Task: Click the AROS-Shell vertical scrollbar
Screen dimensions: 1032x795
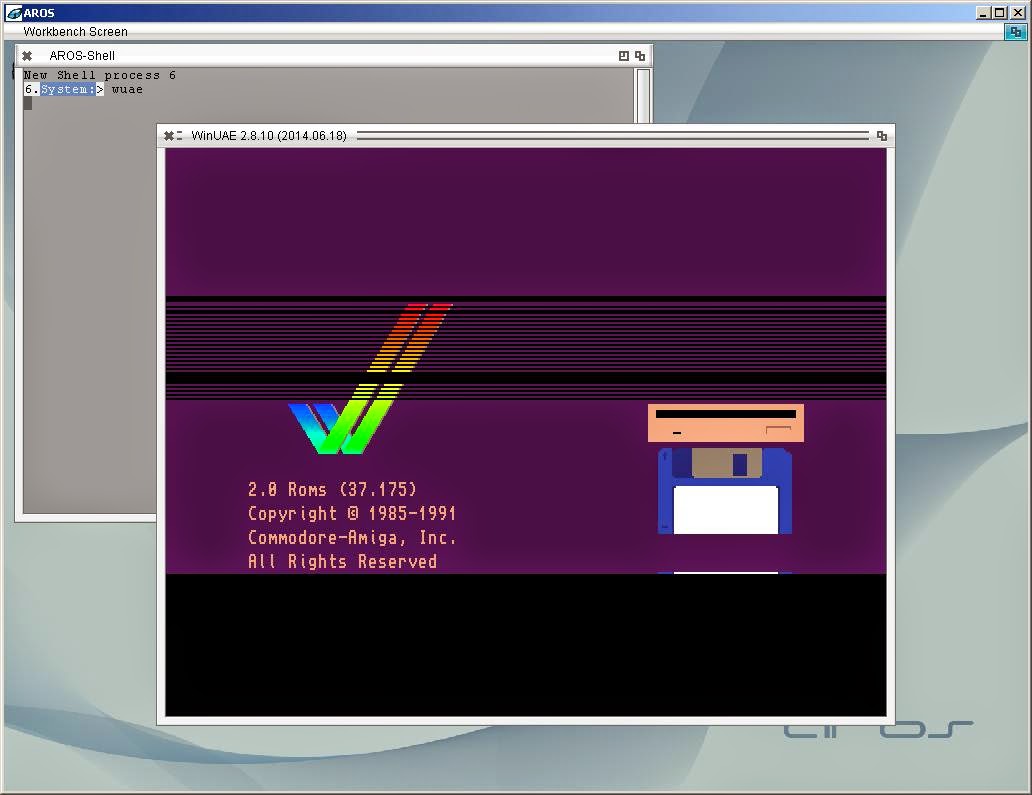Action: click(643, 95)
